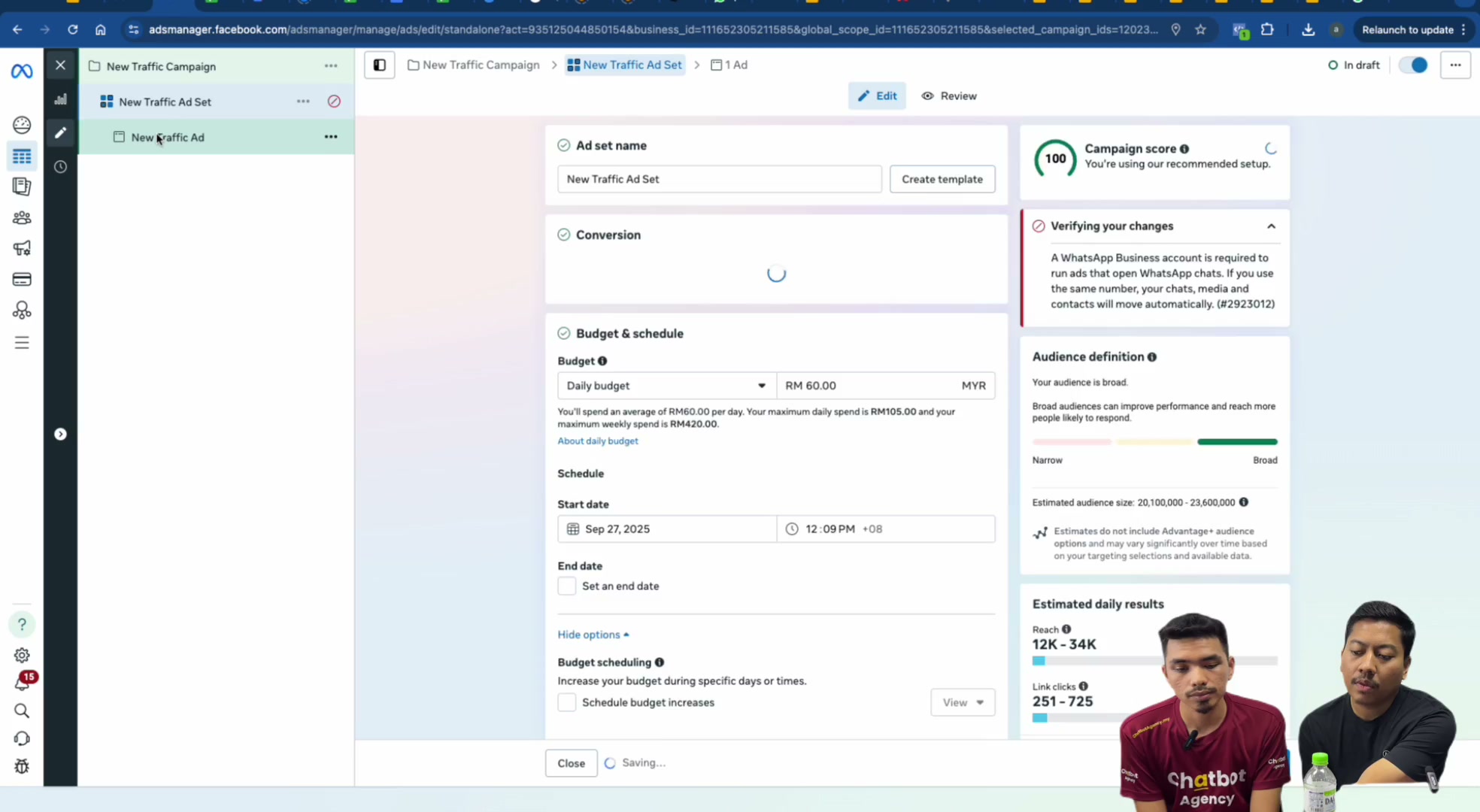
Task: Open the Daily budget dropdown
Action: [666, 386]
